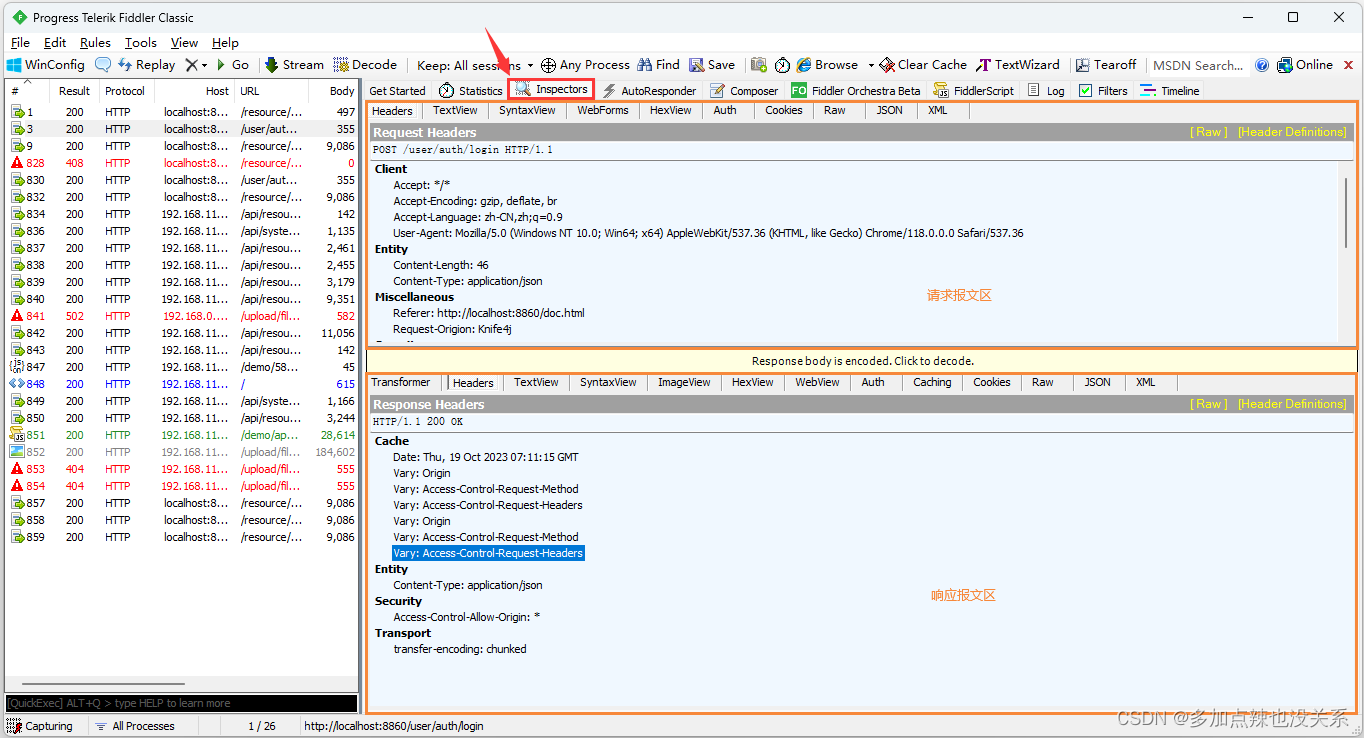Open the Keep: All sessions dropdown
This screenshot has width=1364, height=738.
coord(475,65)
